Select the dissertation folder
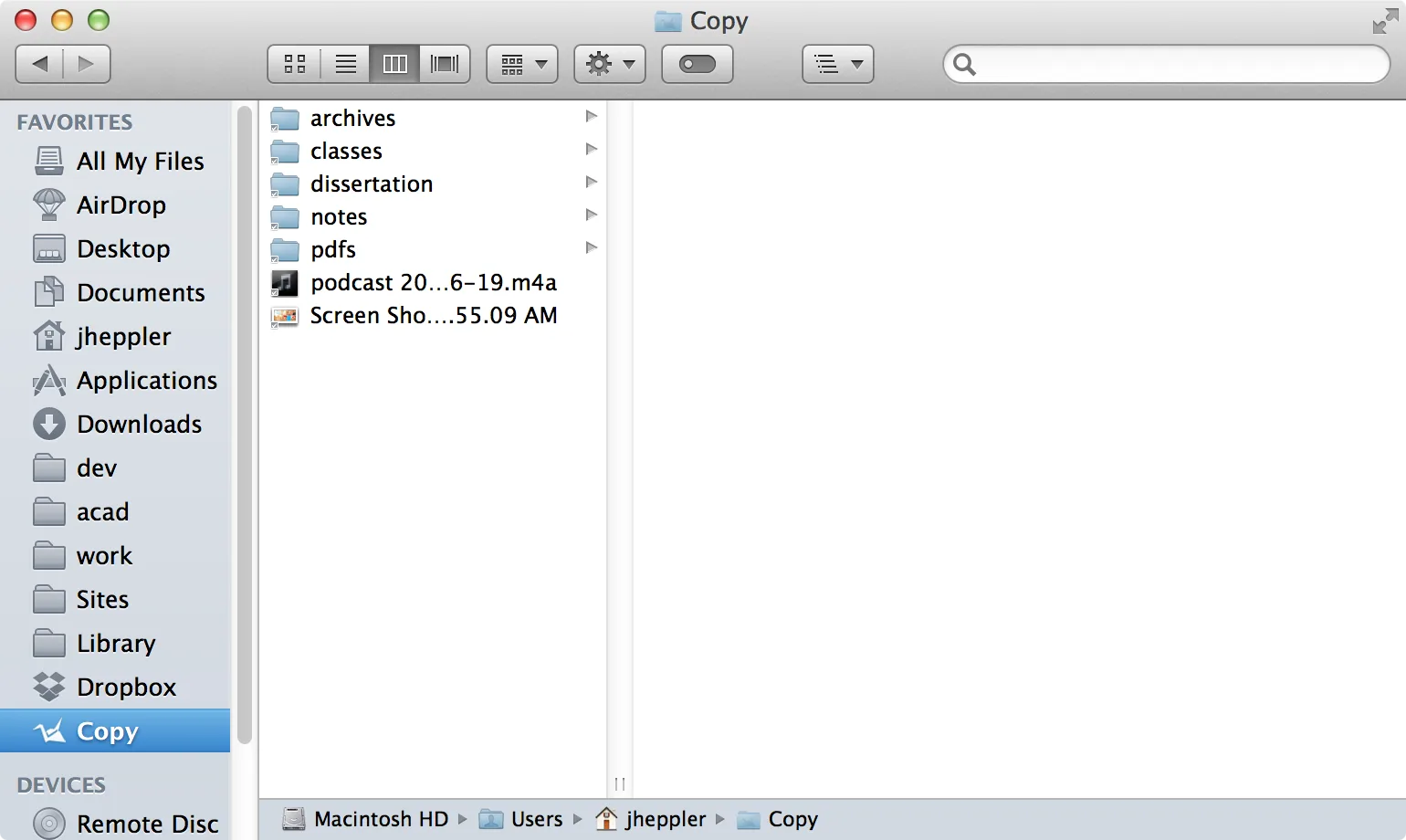This screenshot has width=1406, height=840. 434,184
